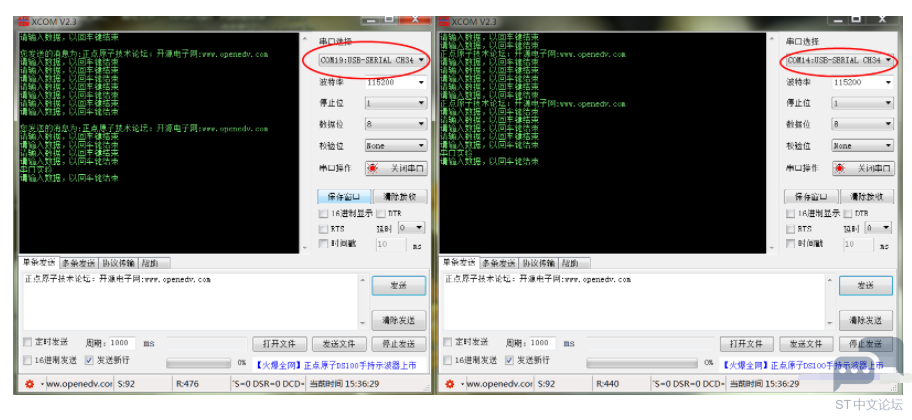This screenshot has width=912, height=420.
Task: Click 打开文件 in COM14 window
Action: [747, 344]
